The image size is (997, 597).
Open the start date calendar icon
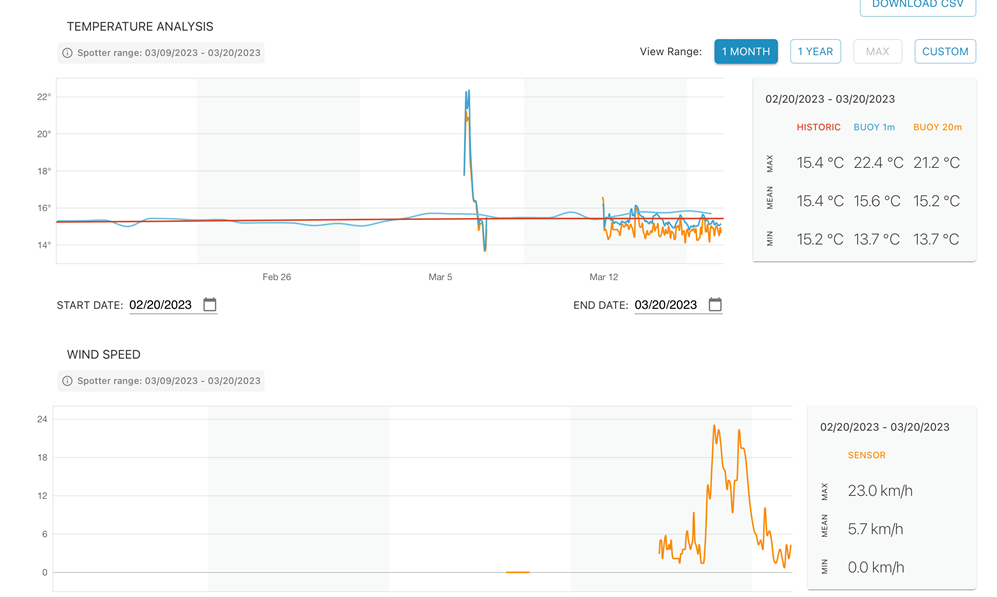[210, 305]
